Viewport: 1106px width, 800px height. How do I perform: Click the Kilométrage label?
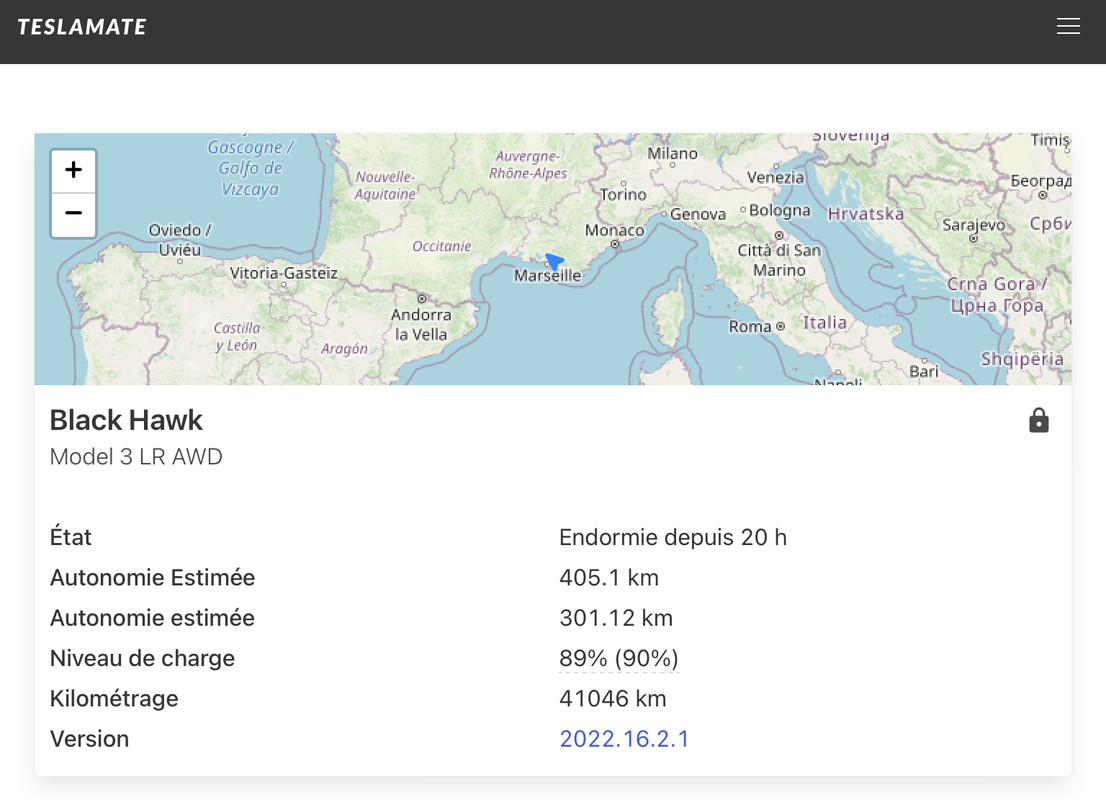pos(114,698)
